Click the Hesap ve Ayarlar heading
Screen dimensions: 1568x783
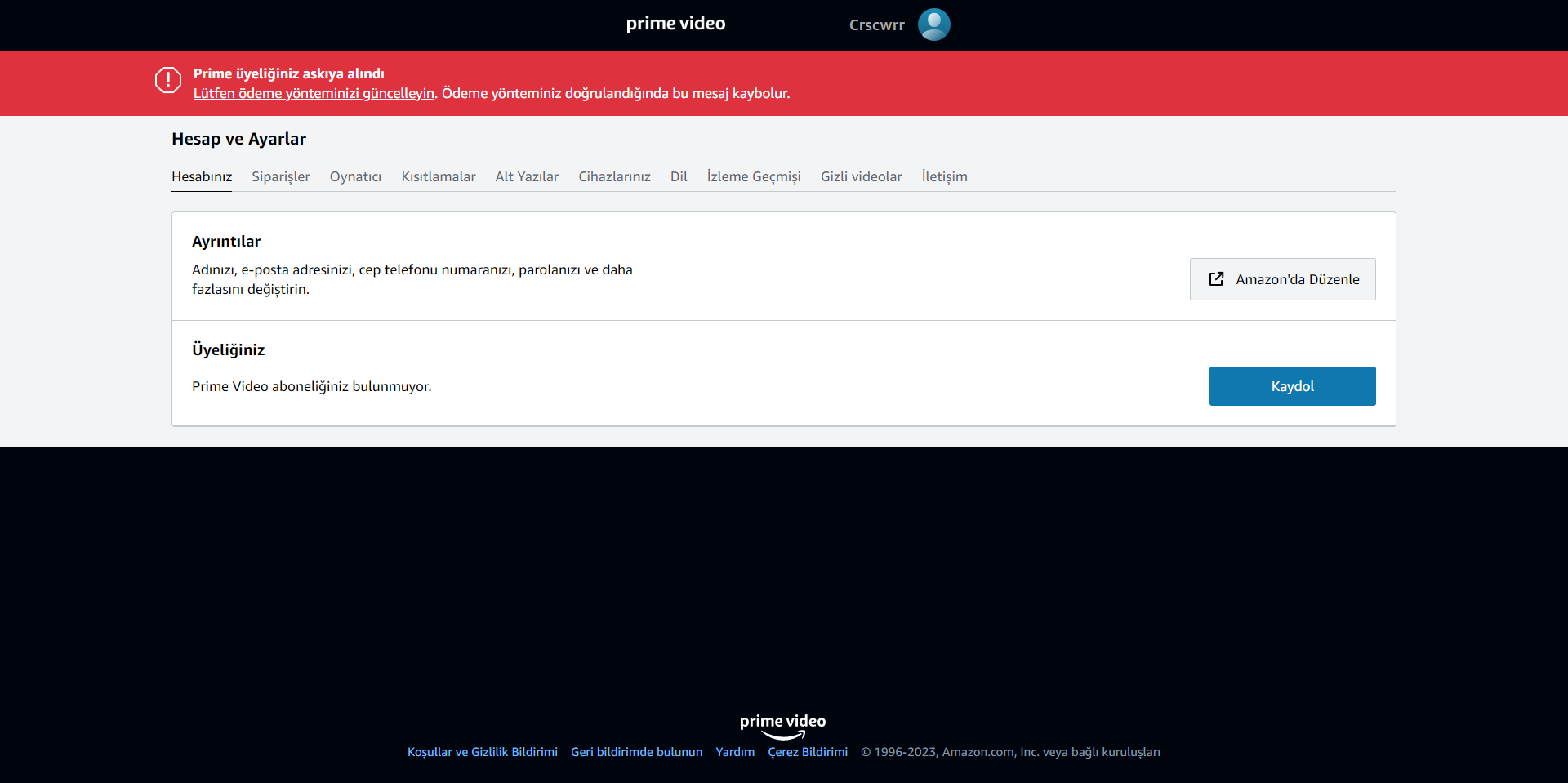click(x=238, y=139)
